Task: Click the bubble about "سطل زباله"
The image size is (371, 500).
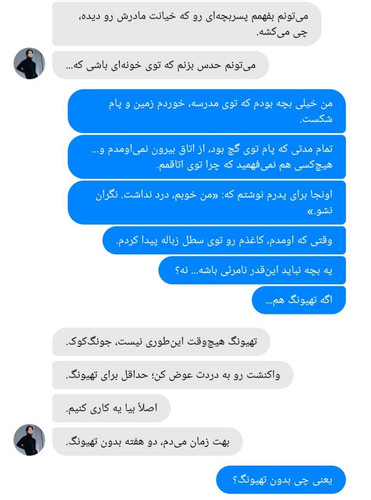Action: tap(224, 240)
